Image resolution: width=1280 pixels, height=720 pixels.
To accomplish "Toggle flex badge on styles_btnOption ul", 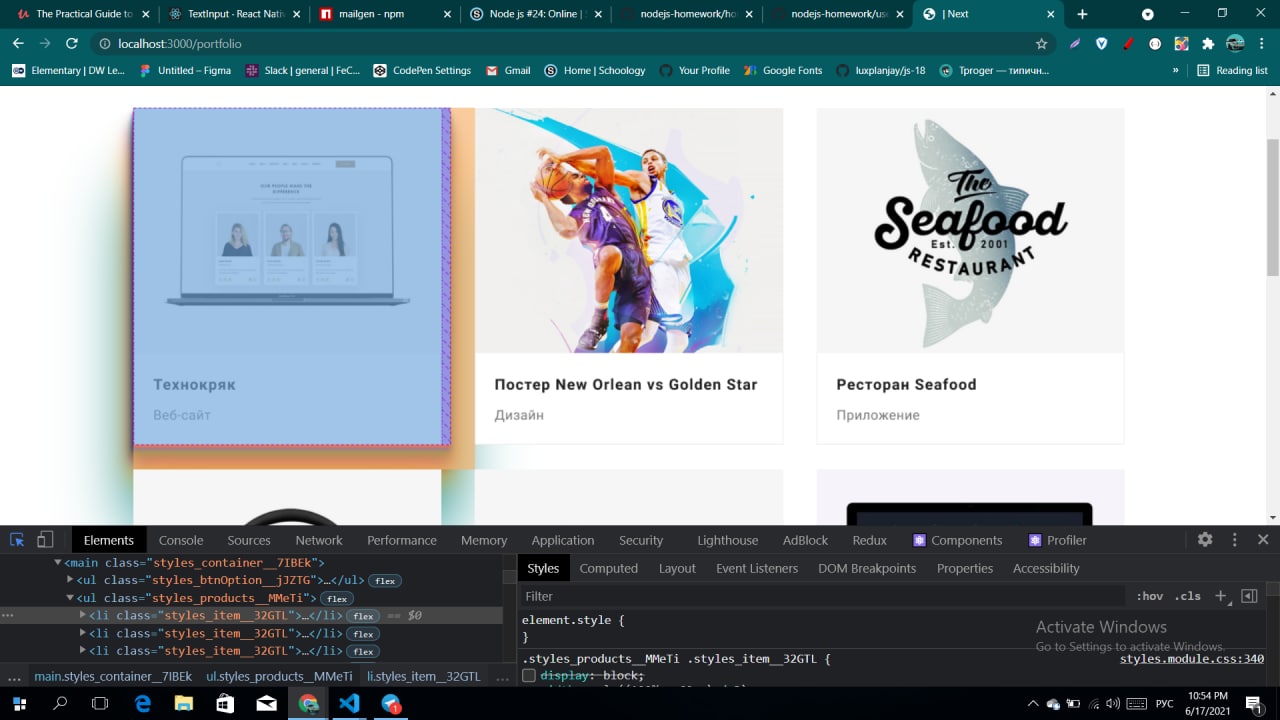I will (385, 581).
